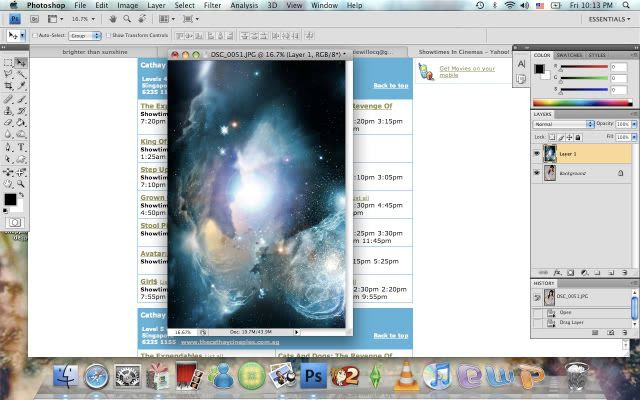Viewport: 640px width, 400px height.
Task: Delete layer trash icon in Layers panel
Action: (x=624, y=273)
